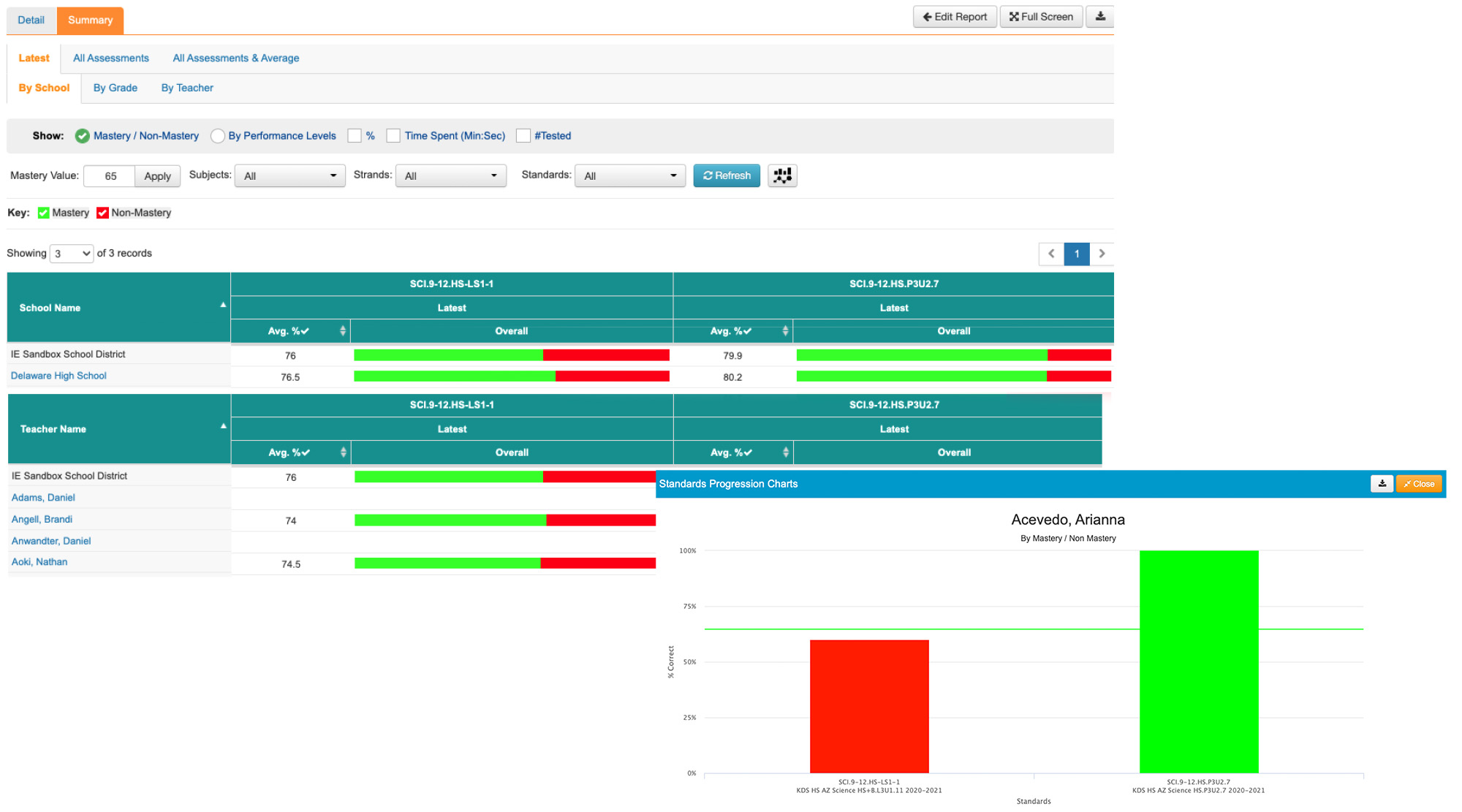Open the Showing records count dropdown
This screenshot has height=812, width=1462.
coord(72,254)
